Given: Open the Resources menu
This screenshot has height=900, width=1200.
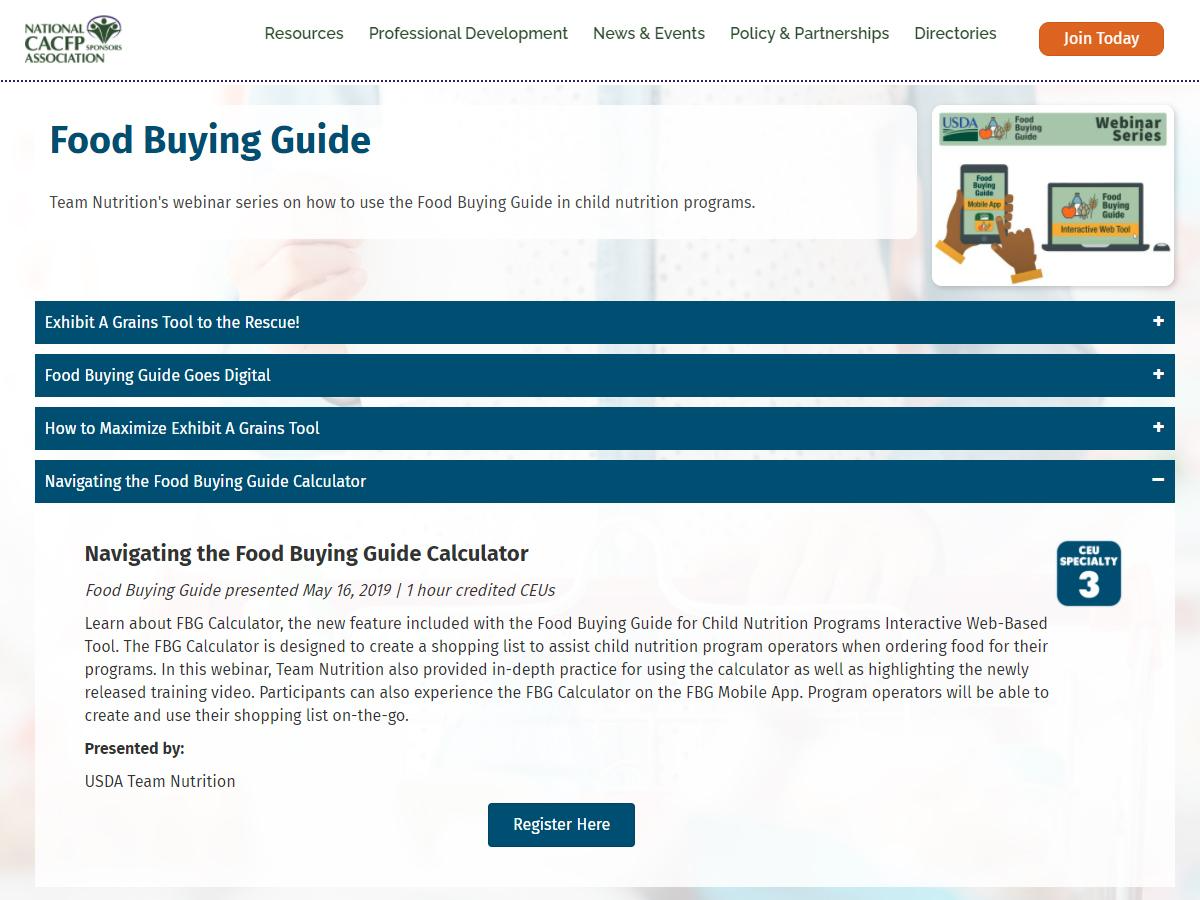Looking at the screenshot, I should coord(304,34).
